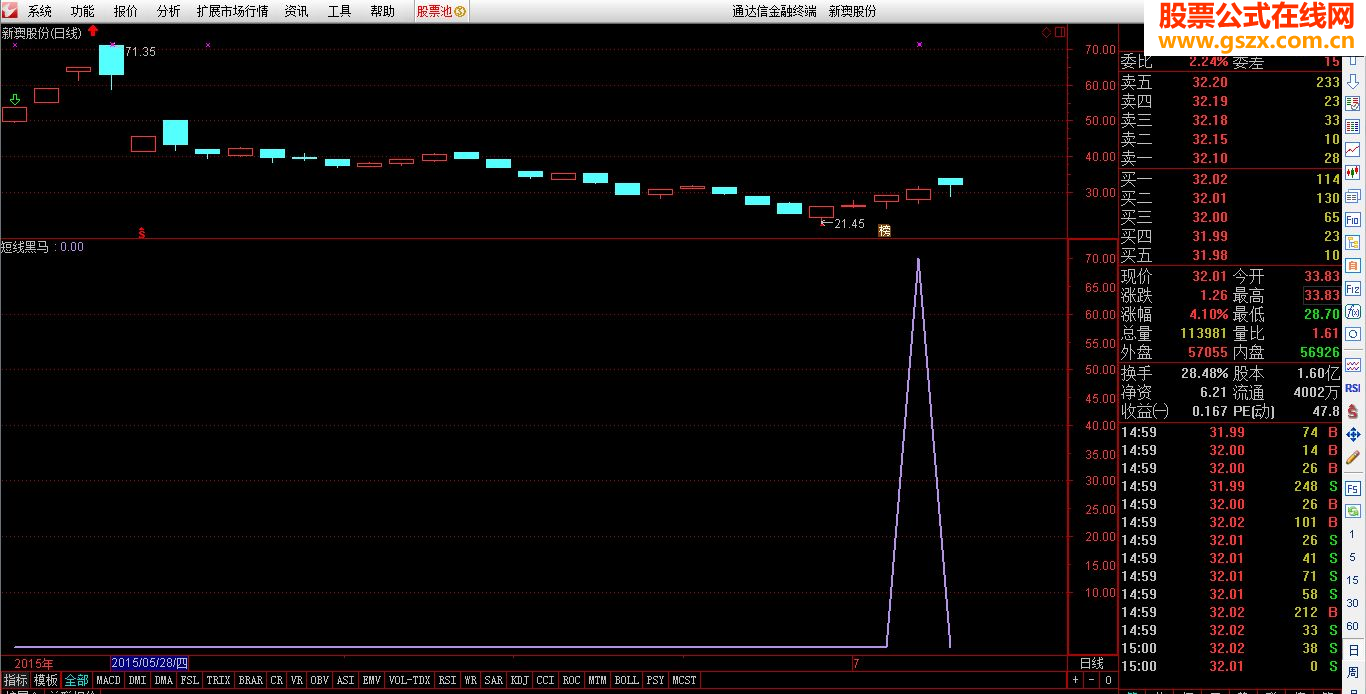Open the 扩展市场行情 menu
This screenshot has height=694, width=1366.
point(233,11)
